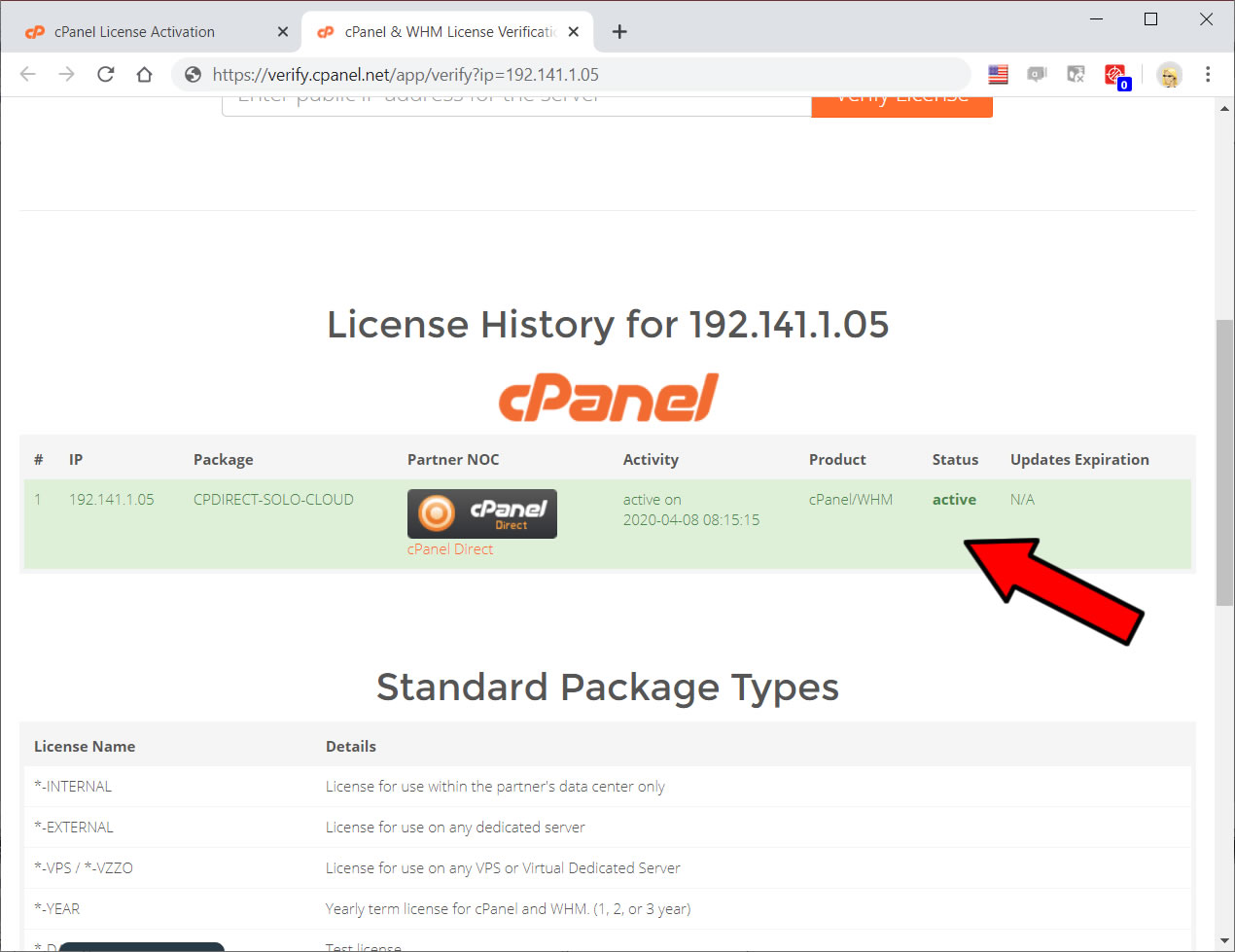Open the browser home page
This screenshot has width=1235, height=952.
[144, 74]
